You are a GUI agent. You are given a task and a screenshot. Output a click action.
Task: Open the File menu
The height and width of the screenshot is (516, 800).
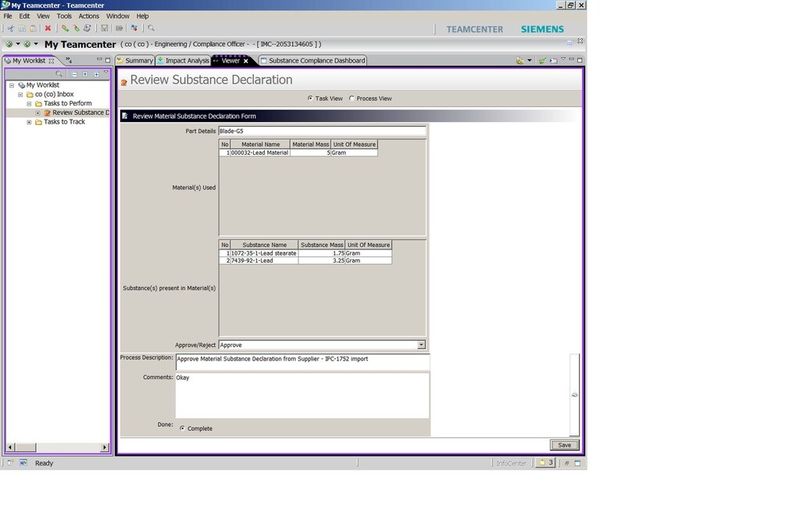(x=8, y=16)
